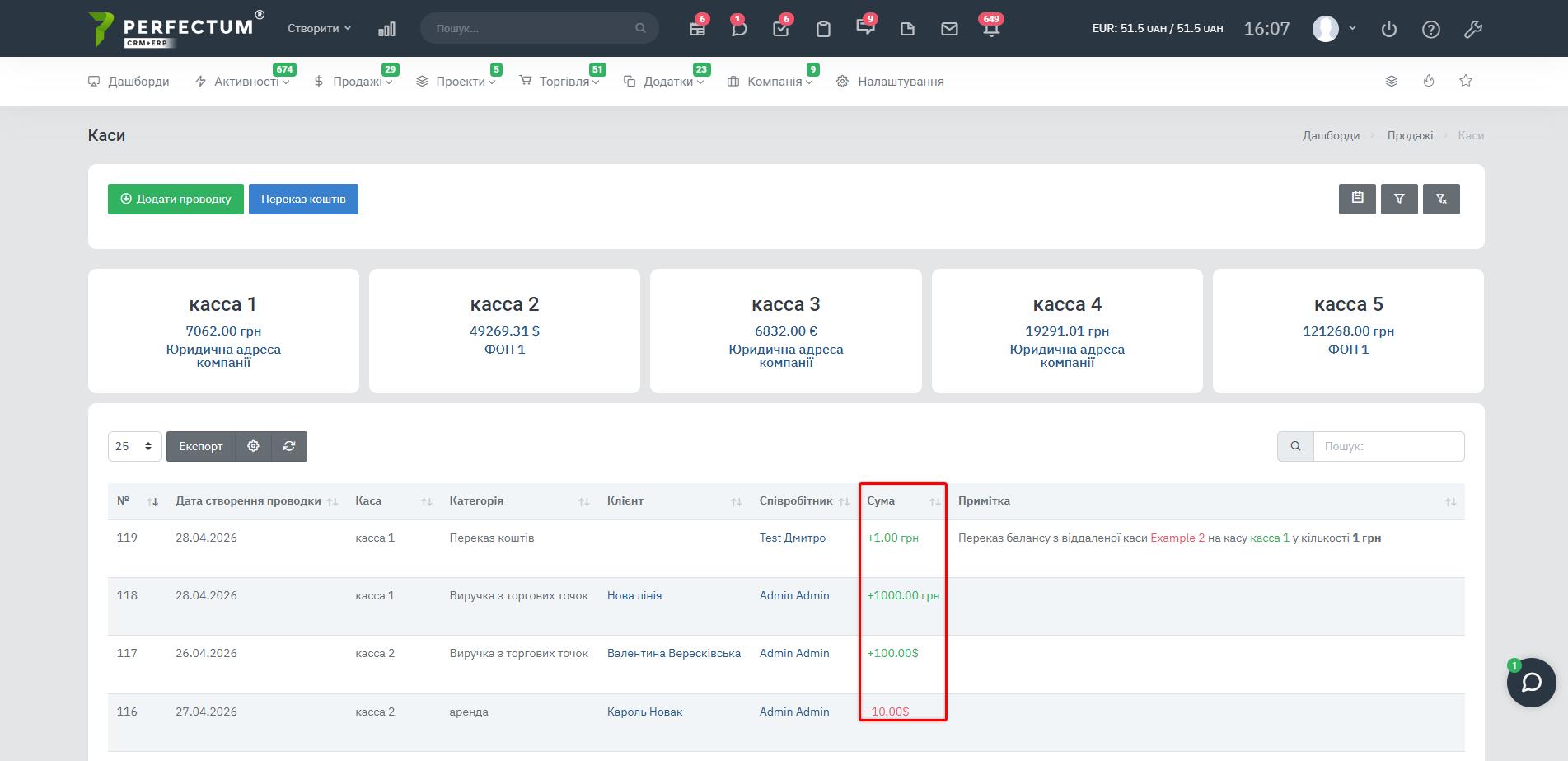Click the Переказ коштів button
The height and width of the screenshot is (761, 1568).
(303, 199)
